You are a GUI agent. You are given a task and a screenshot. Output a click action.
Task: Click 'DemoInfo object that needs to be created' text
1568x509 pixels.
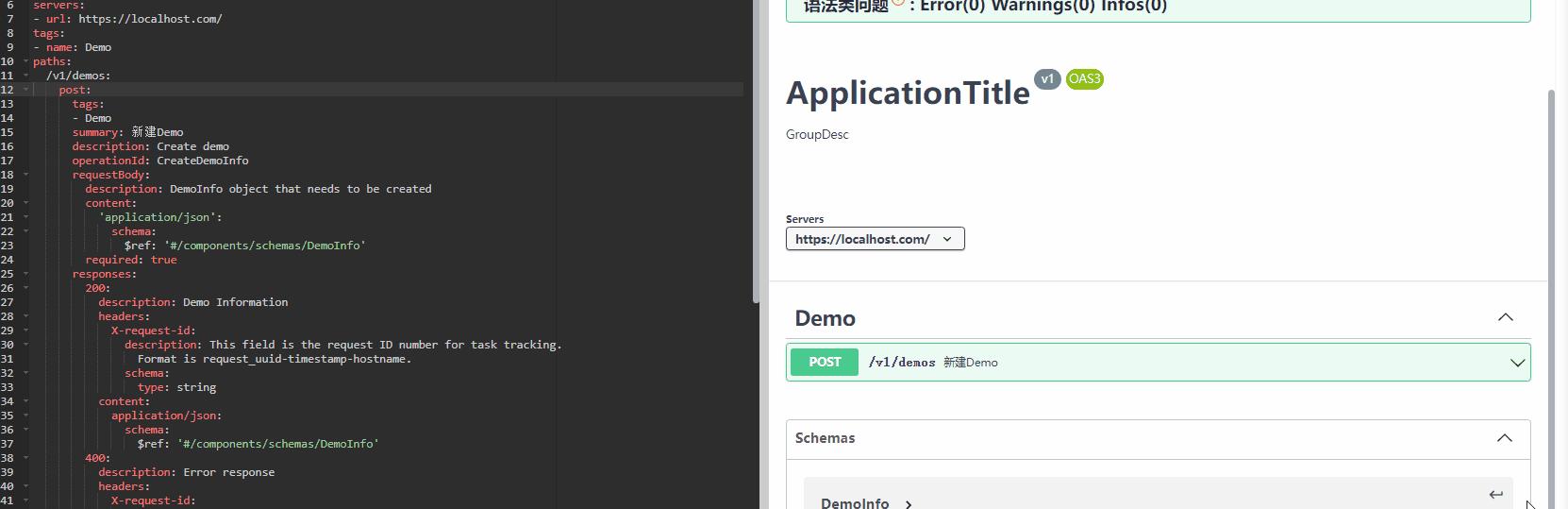(x=301, y=189)
